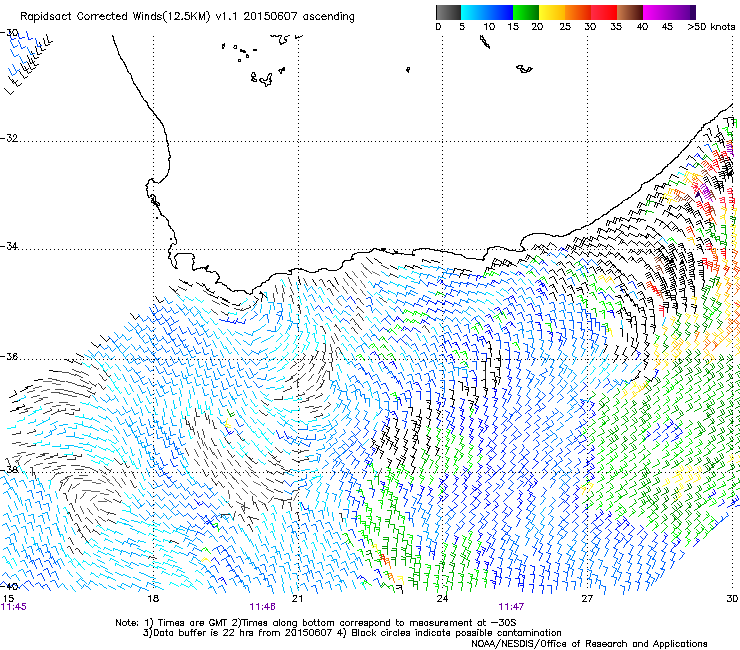
Task: Click note 'Black circles indicate possible contamination'
Action: (x=456, y=633)
